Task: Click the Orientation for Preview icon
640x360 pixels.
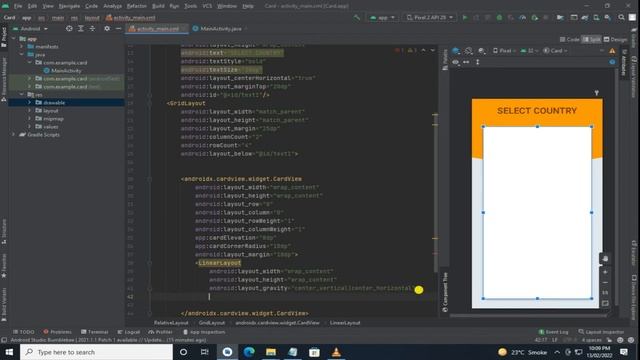Action: (x=469, y=51)
